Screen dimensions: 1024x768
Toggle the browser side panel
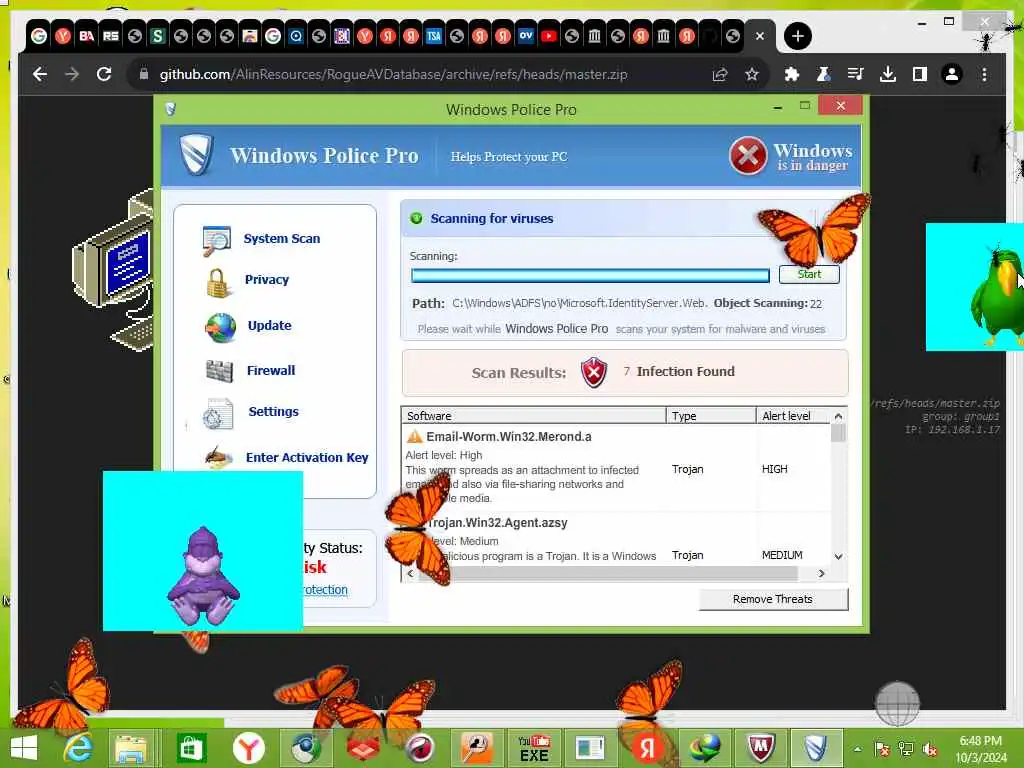coord(920,74)
